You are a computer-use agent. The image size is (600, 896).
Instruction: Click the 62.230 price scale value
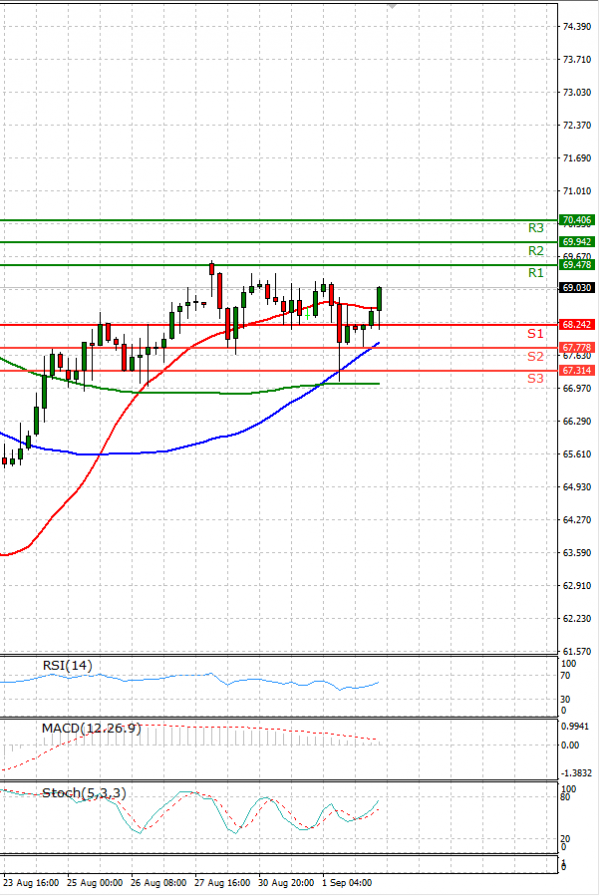[x=577, y=619]
